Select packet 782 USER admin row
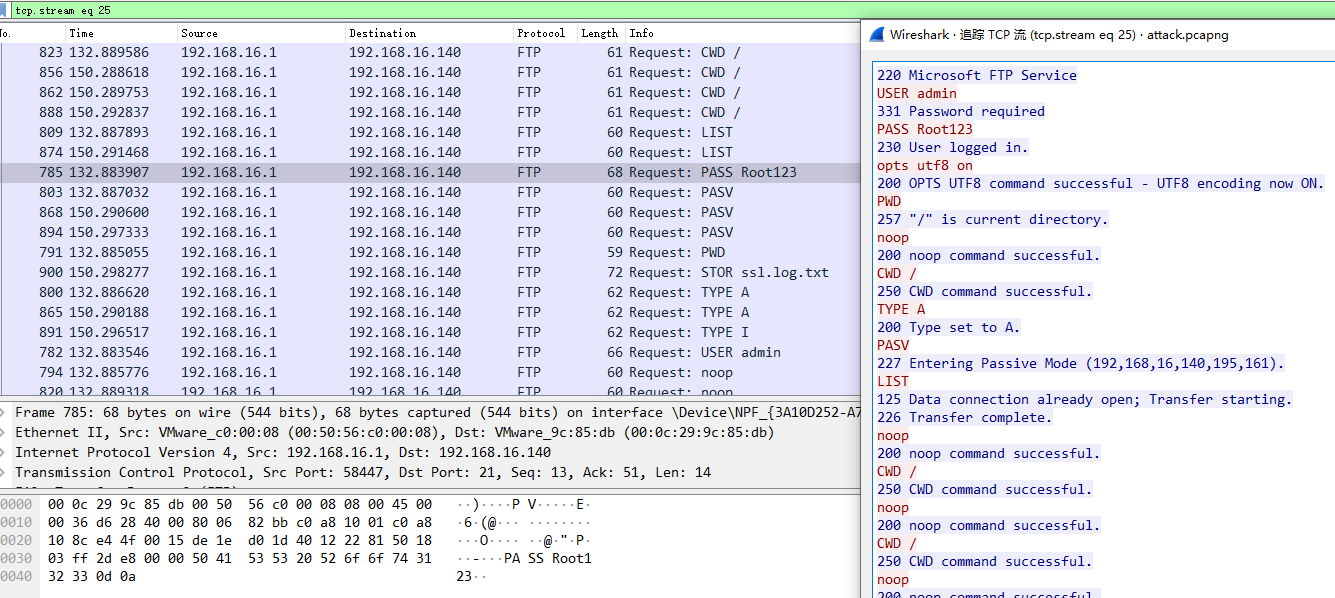Screen dimensions: 1335x598 tap(430, 352)
